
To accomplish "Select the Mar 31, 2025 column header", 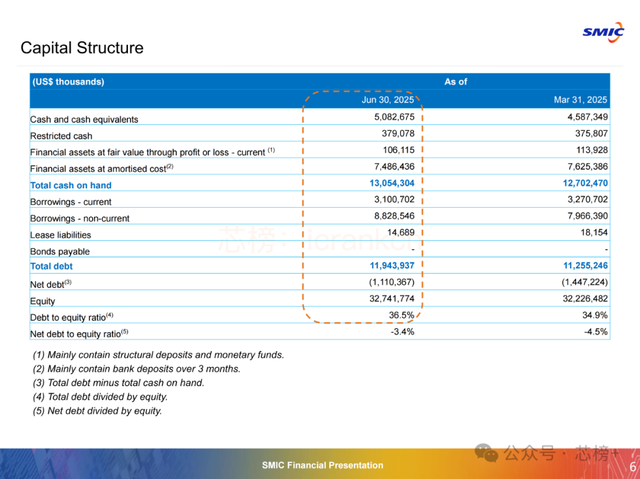I will pos(580,100).
